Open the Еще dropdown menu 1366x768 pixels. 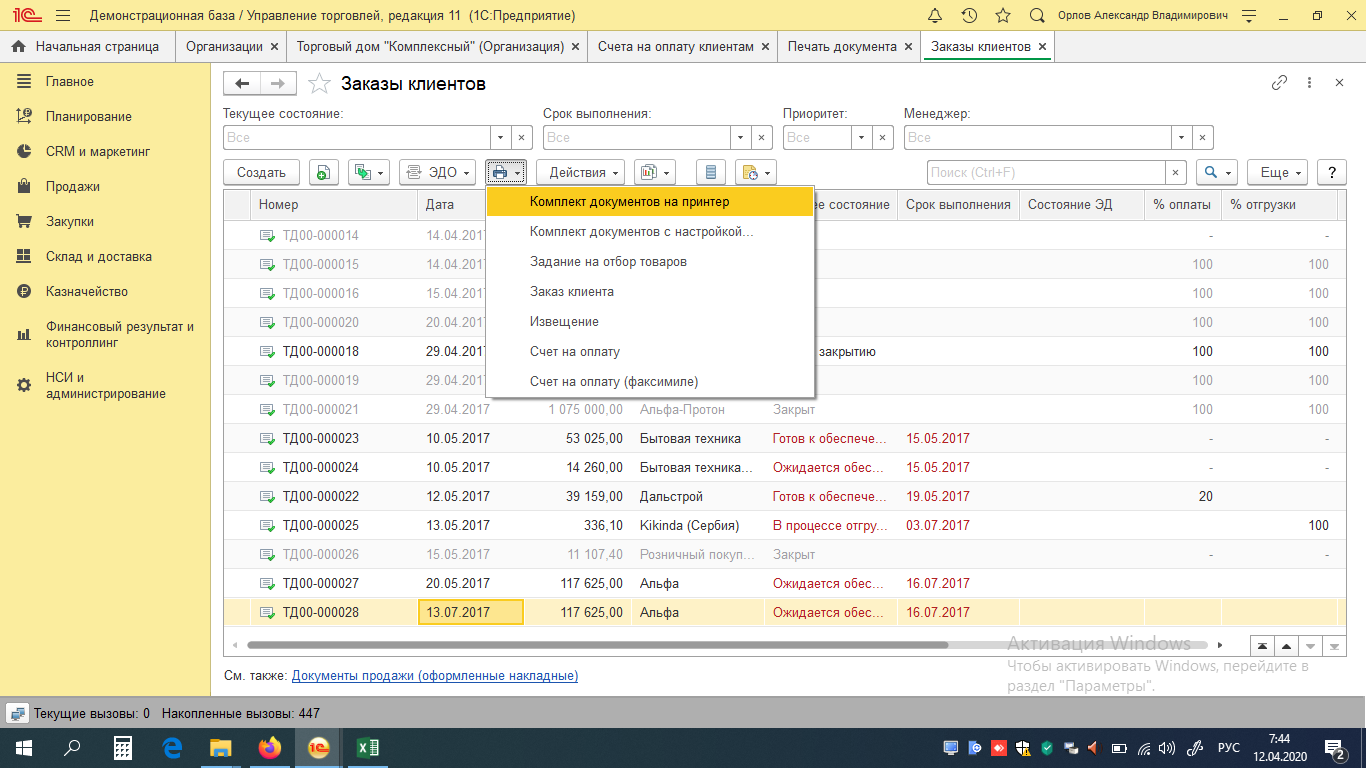[1278, 173]
